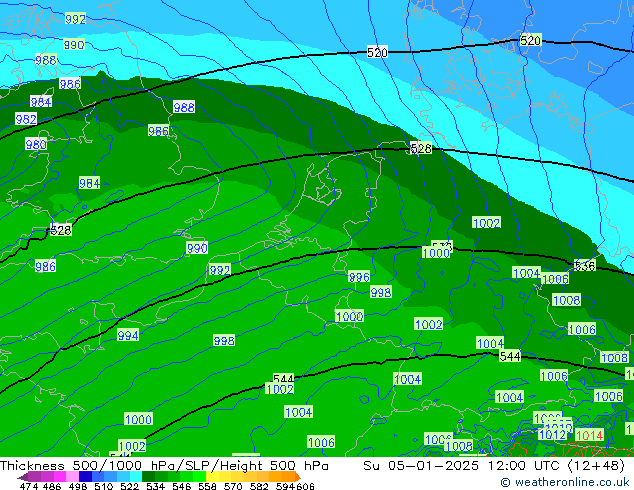Pick the dark green legend swatch above 534
634x490 pixels.
(x=148, y=476)
